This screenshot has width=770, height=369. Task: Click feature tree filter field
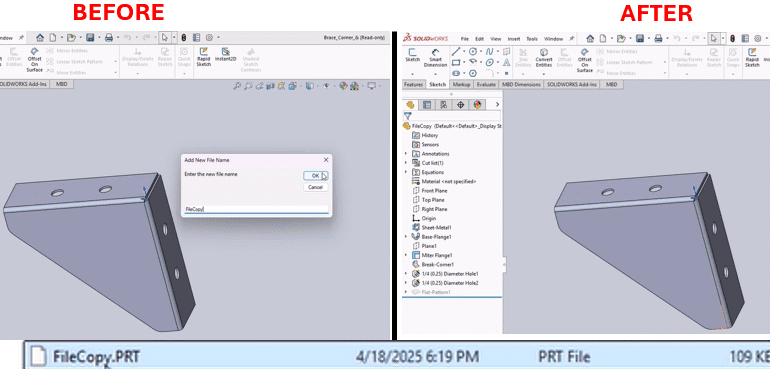click(x=452, y=116)
